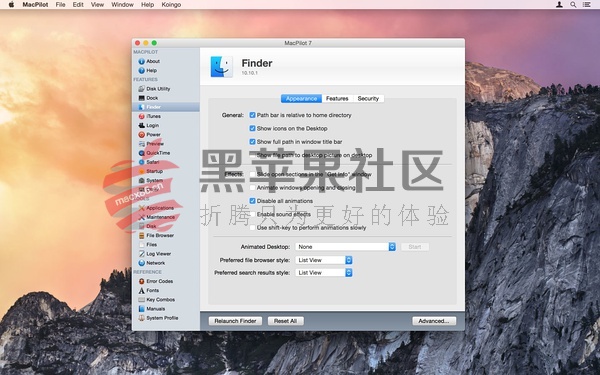
Task: Open the Log Viewer icon
Action: point(142,254)
